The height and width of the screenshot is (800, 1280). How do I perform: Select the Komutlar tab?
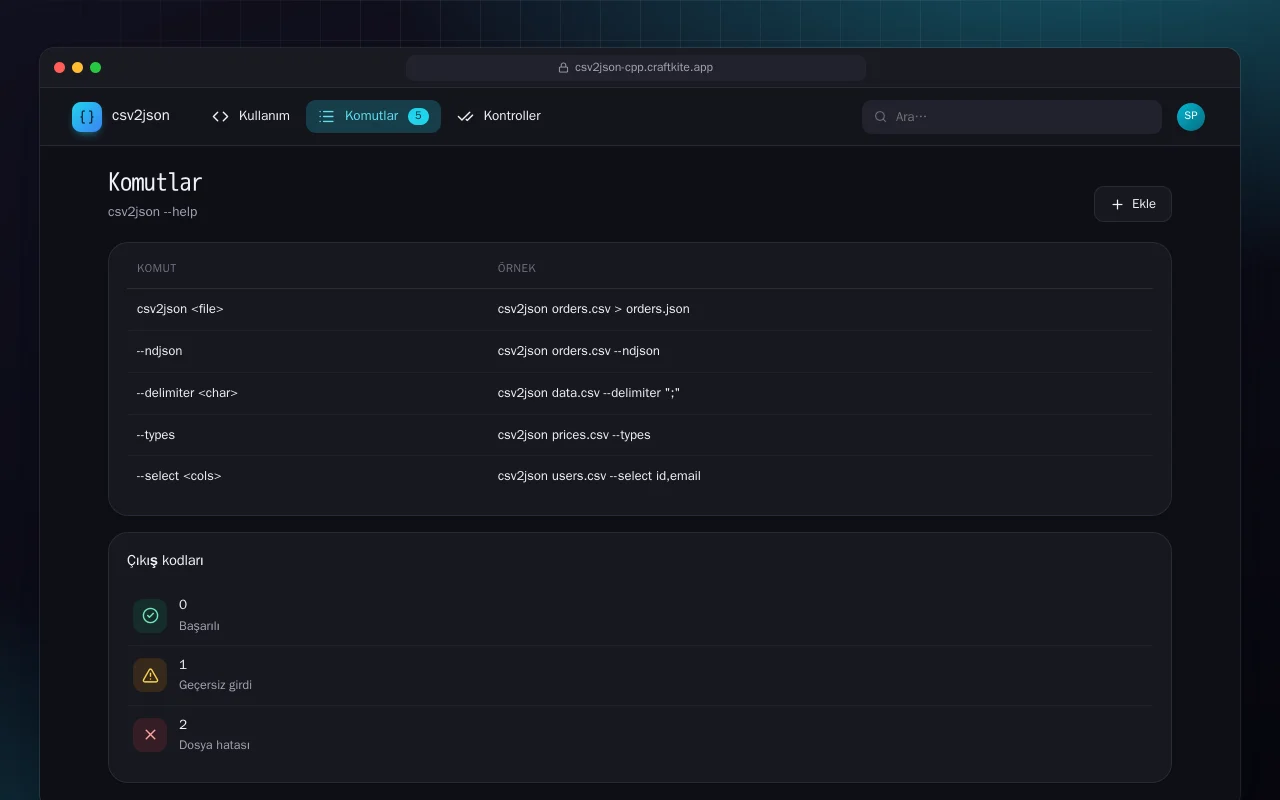(x=373, y=117)
